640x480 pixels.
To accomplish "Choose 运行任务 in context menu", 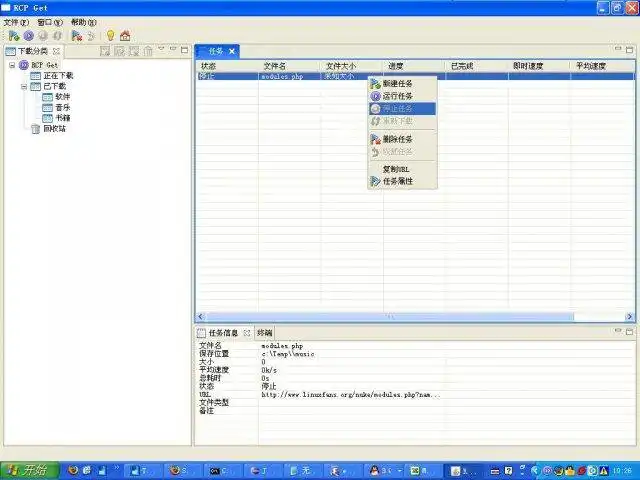I will point(403,96).
